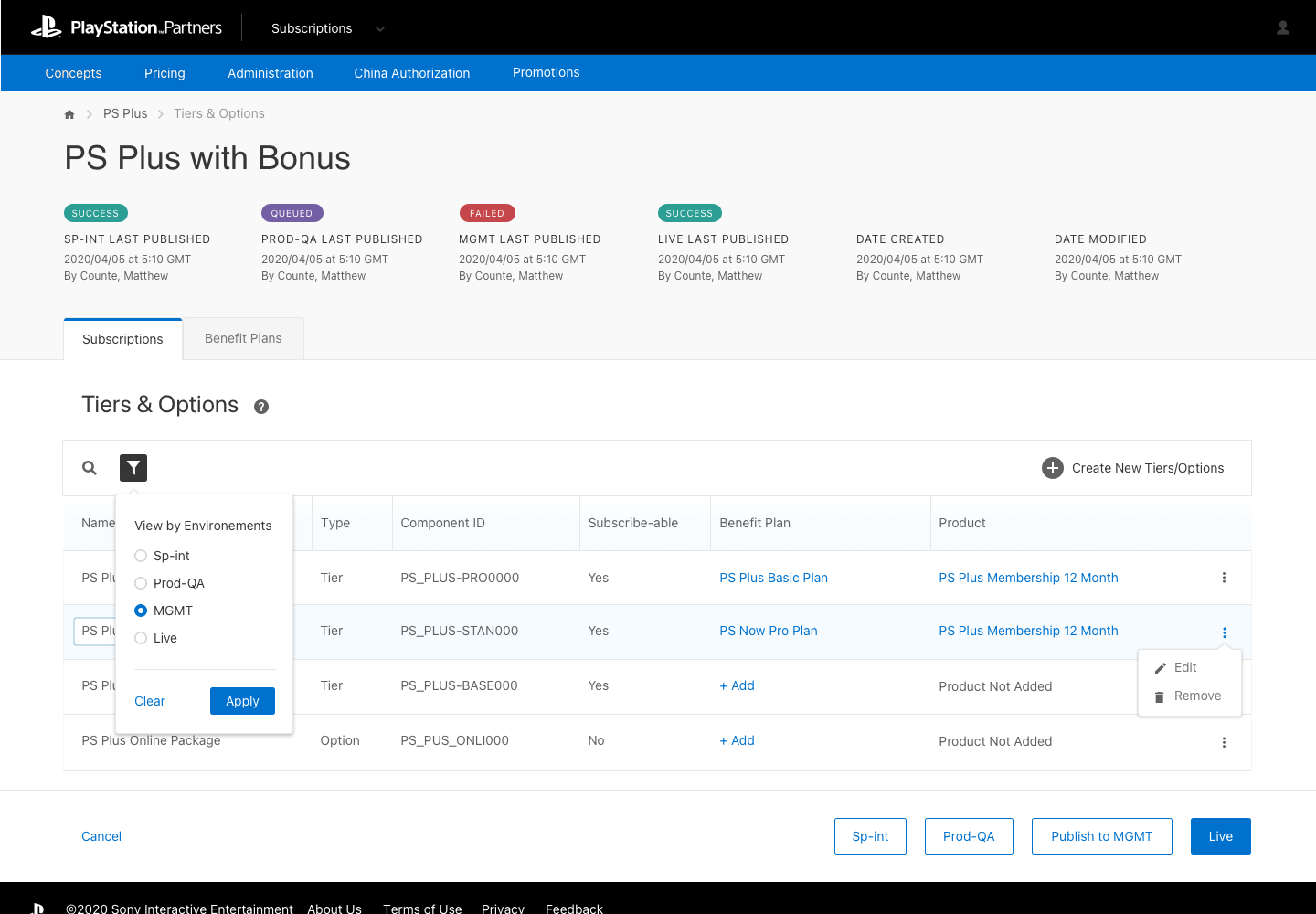Click the PlayStation Partners logo
The width and height of the screenshot is (1316, 914).
tap(127, 27)
